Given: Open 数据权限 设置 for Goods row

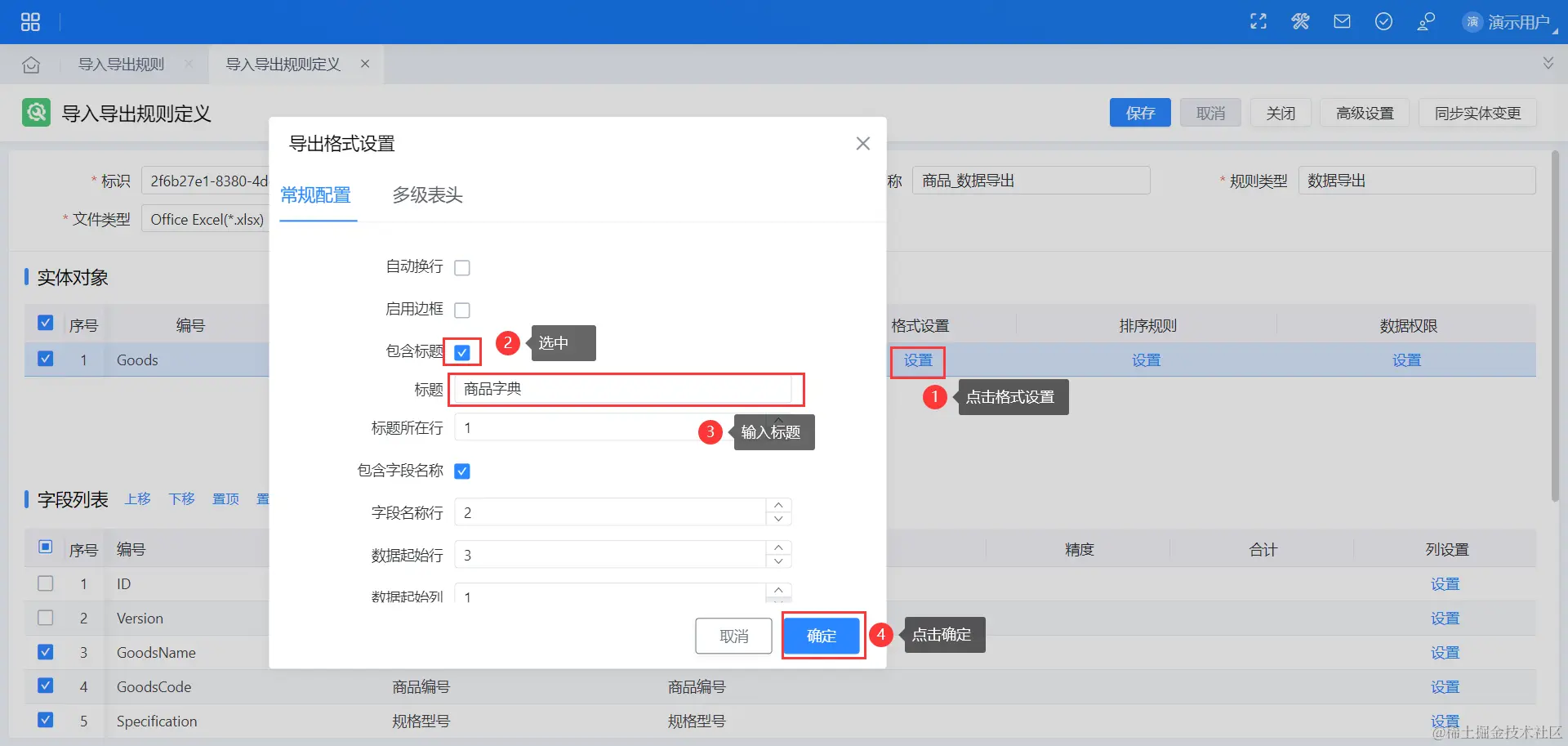Looking at the screenshot, I should (x=1406, y=360).
